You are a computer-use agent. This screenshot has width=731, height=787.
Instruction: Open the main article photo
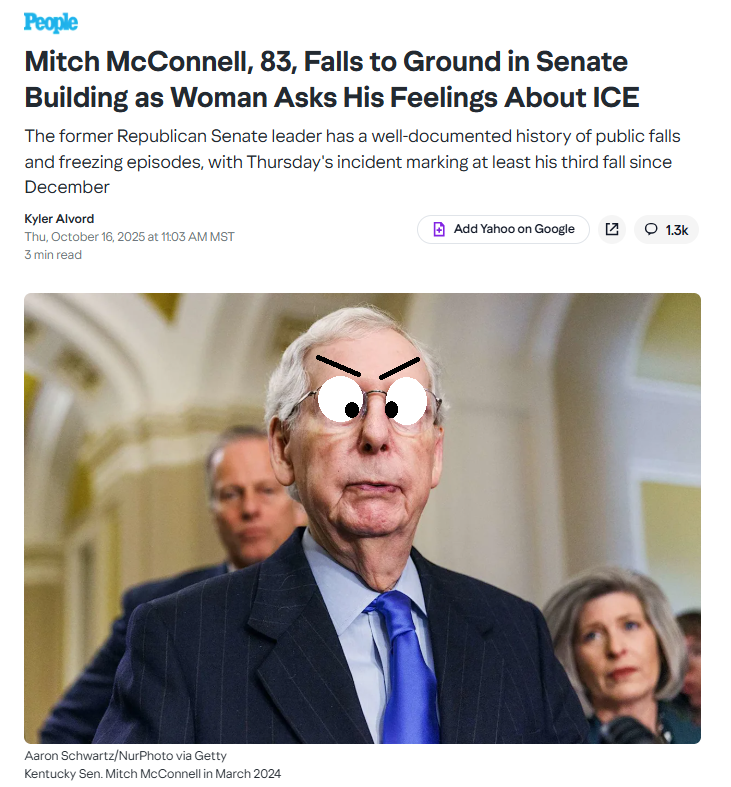coord(362,518)
